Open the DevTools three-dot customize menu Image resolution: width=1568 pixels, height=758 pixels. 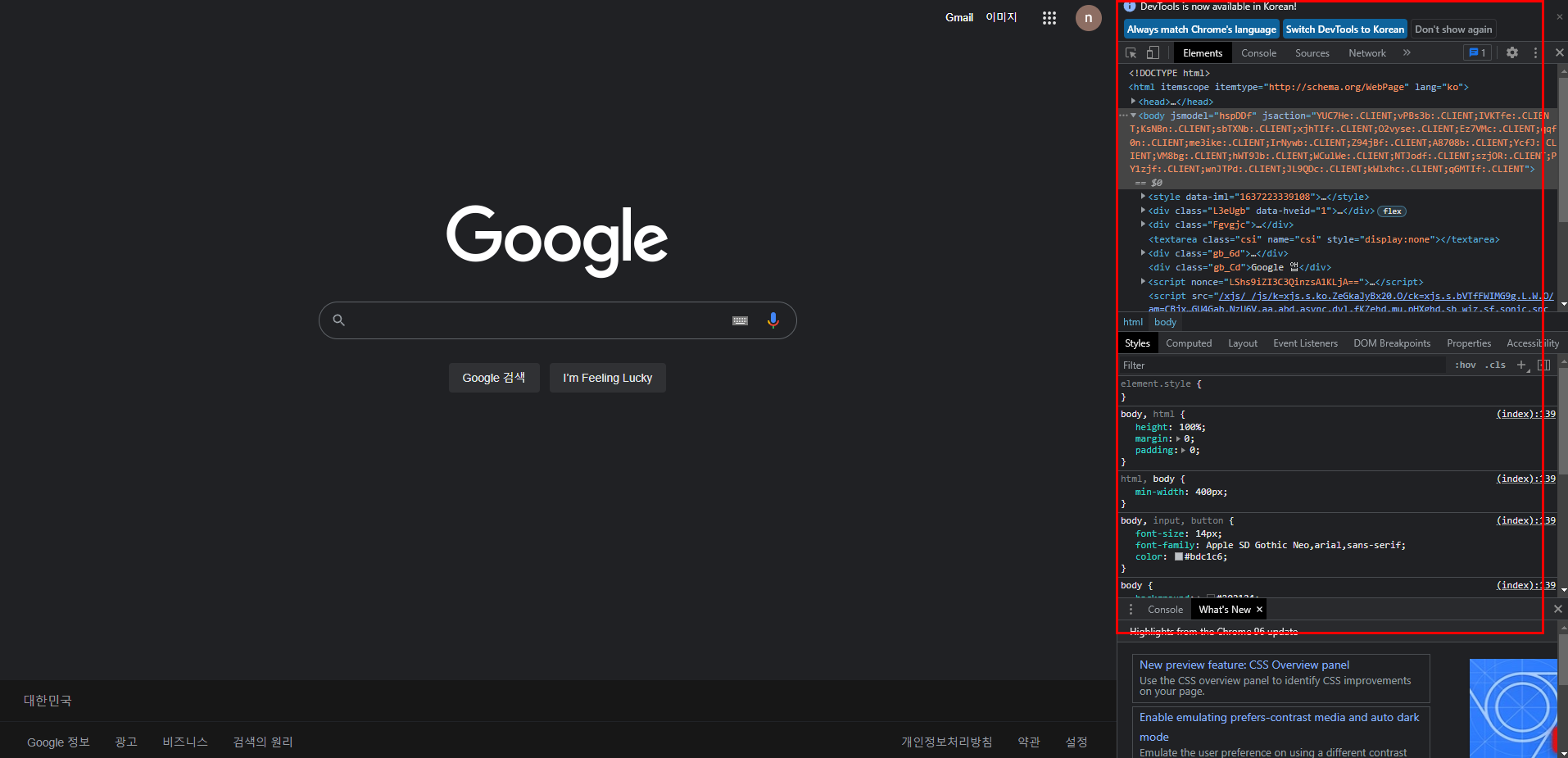tap(1535, 52)
